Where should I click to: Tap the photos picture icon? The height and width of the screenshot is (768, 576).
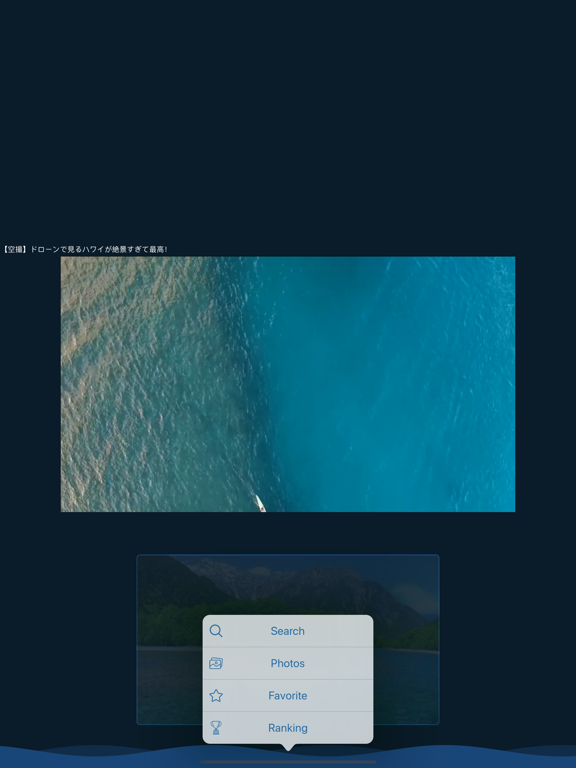point(216,663)
